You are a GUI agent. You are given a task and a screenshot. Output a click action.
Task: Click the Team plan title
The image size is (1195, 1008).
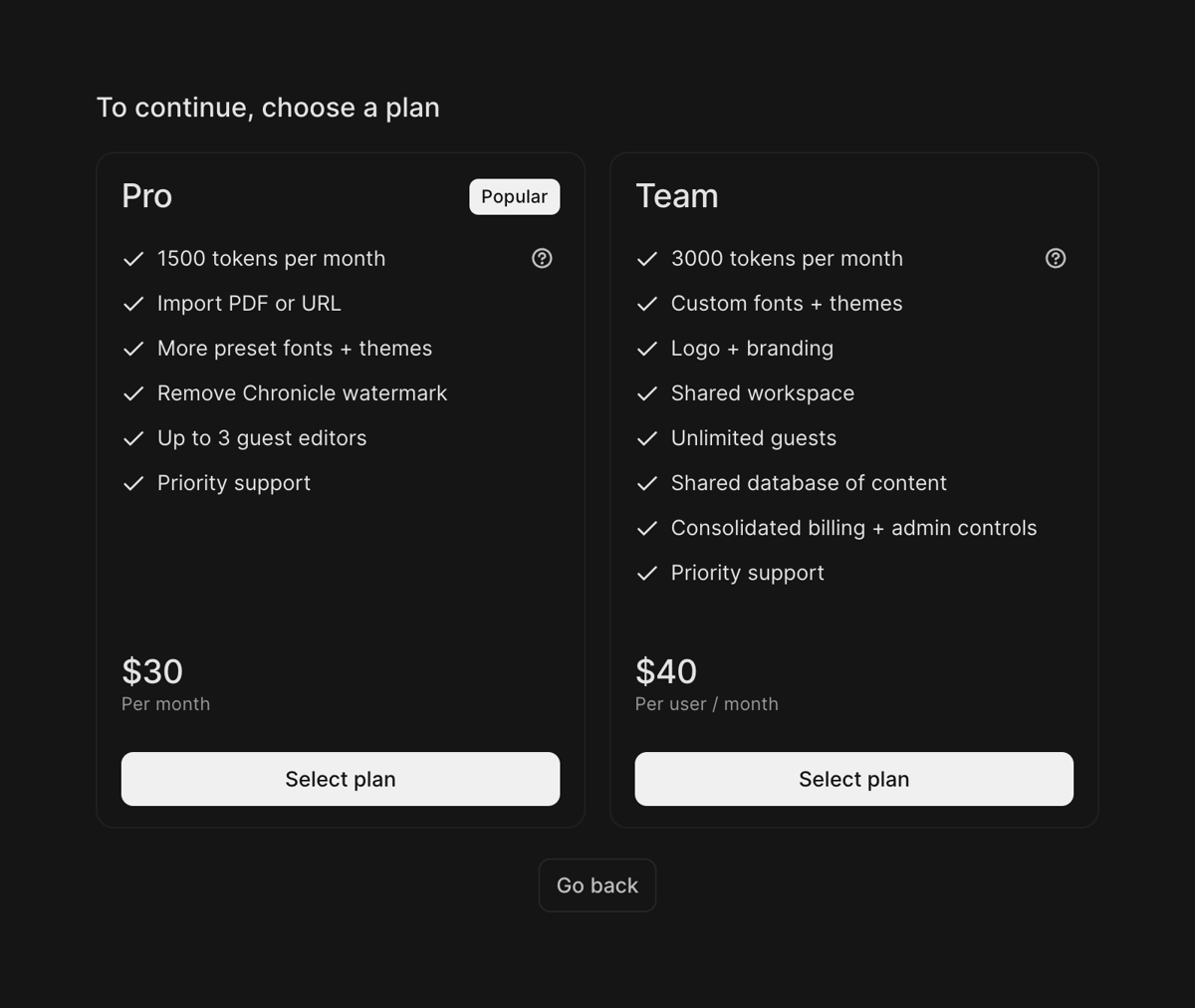[676, 196]
